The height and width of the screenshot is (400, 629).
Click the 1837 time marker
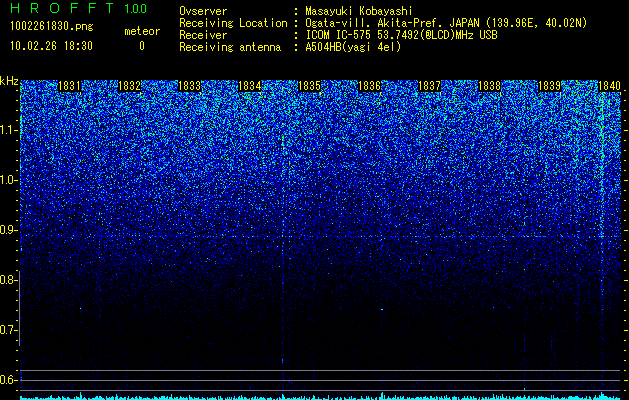(x=429, y=86)
